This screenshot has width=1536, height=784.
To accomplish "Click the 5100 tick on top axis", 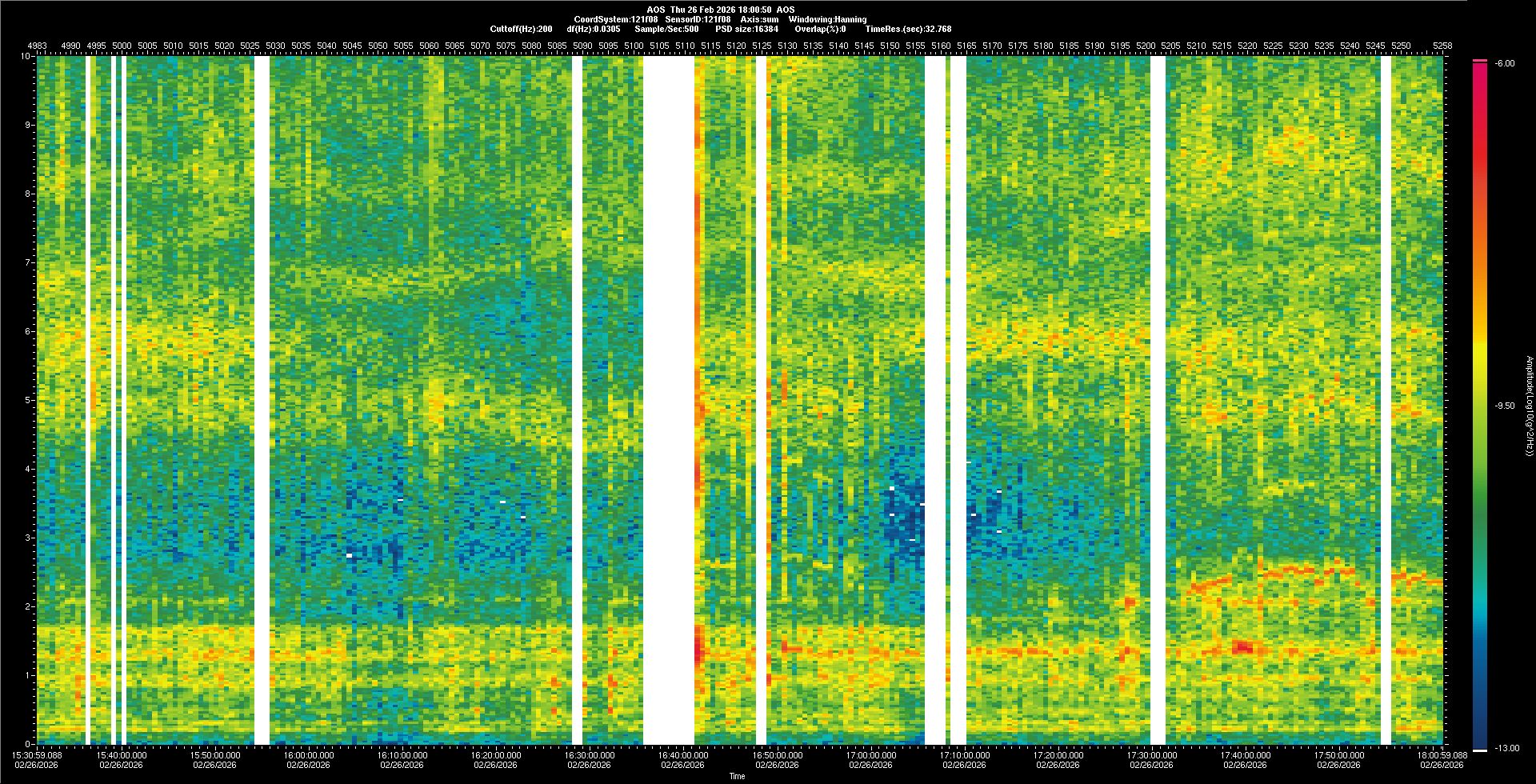I will pyautogui.click(x=634, y=46).
